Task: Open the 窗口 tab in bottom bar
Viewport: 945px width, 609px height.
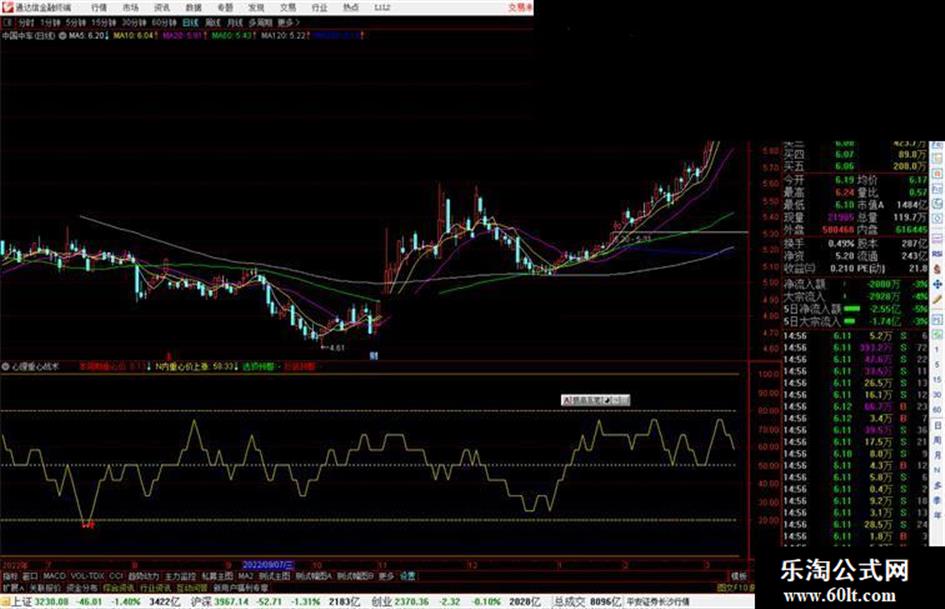Action: tap(30, 576)
